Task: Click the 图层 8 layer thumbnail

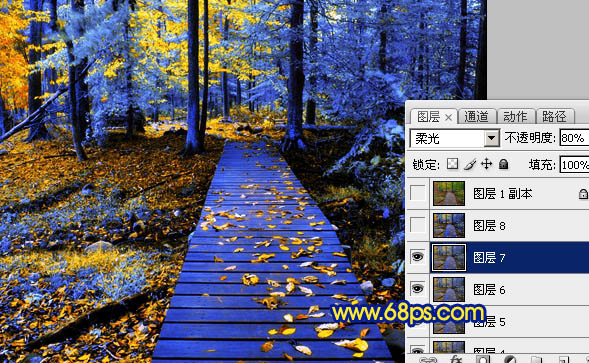Action: coord(449,225)
